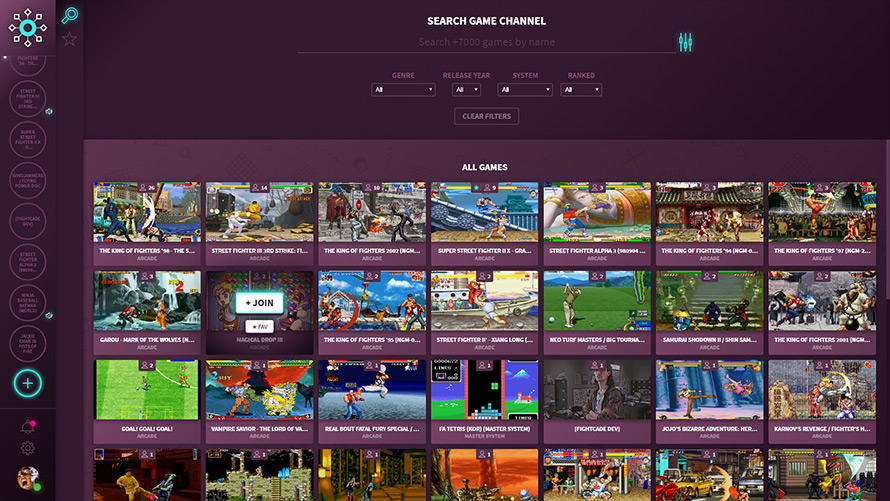The height and width of the screenshot is (501, 890).
Task: Open [Fightcade Dev] channel thumbnail
Action: pyautogui.click(x=597, y=390)
